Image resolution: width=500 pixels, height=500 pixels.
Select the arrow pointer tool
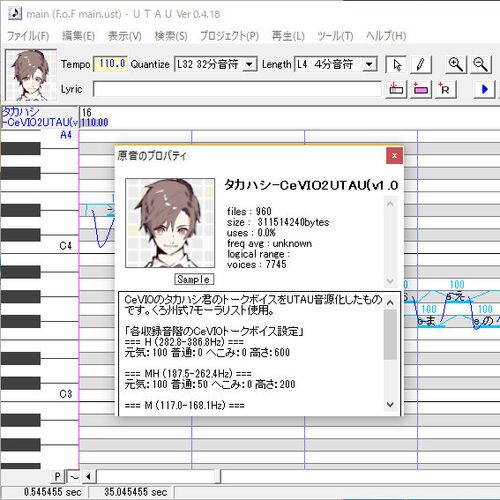(x=396, y=65)
